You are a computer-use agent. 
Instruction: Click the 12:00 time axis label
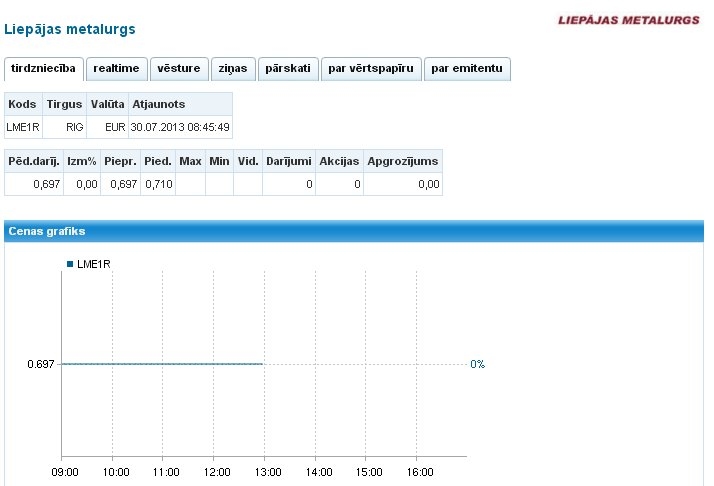(x=217, y=472)
